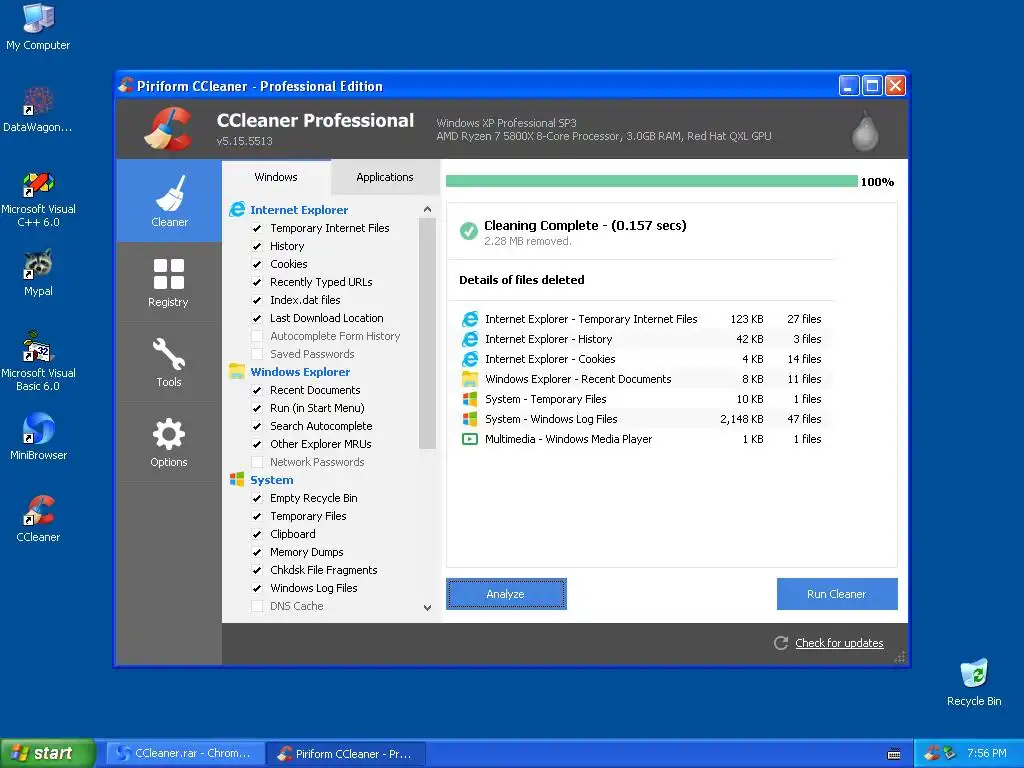Open CCleaner desktop shortcut
Viewport: 1024px width, 768px height.
[38, 519]
